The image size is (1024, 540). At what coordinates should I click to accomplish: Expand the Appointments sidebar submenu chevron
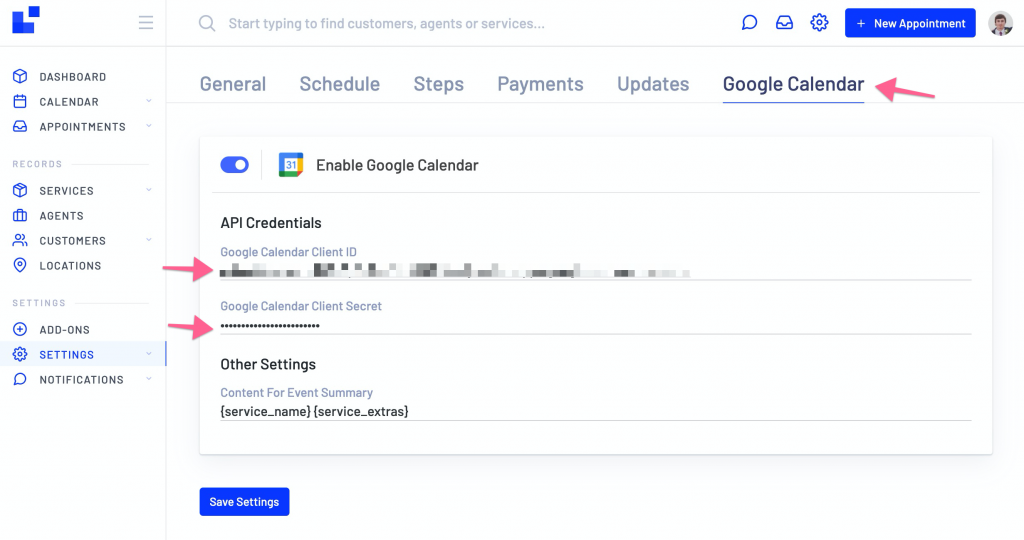pyautogui.click(x=149, y=126)
